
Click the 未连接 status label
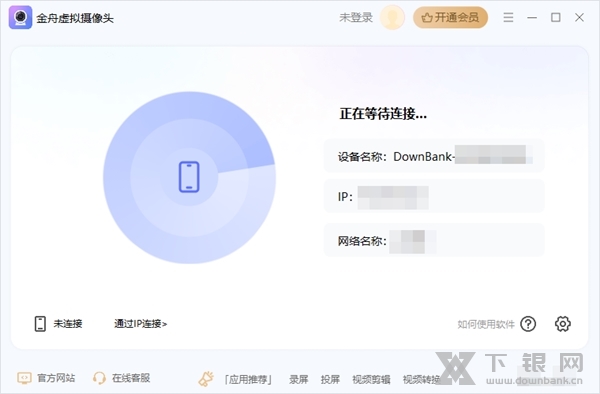(x=68, y=324)
